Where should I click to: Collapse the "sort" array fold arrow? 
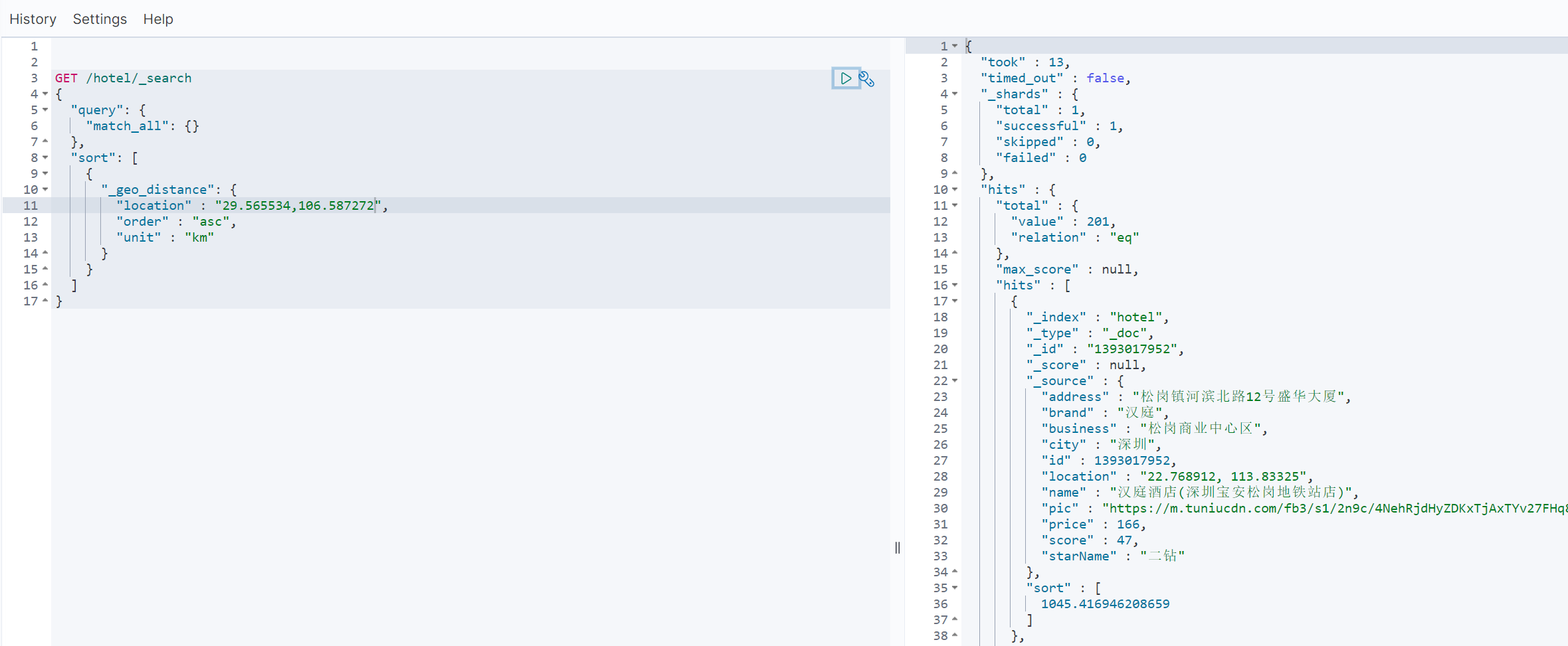(x=45, y=157)
